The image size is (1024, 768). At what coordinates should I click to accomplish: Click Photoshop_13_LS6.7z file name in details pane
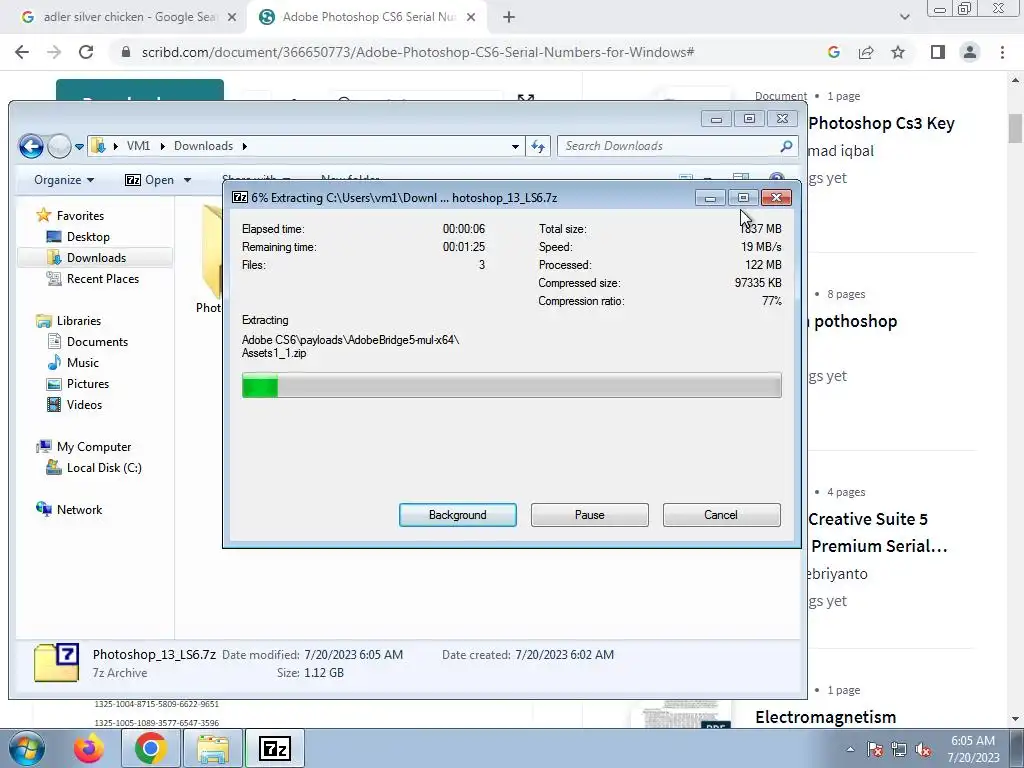(154, 654)
